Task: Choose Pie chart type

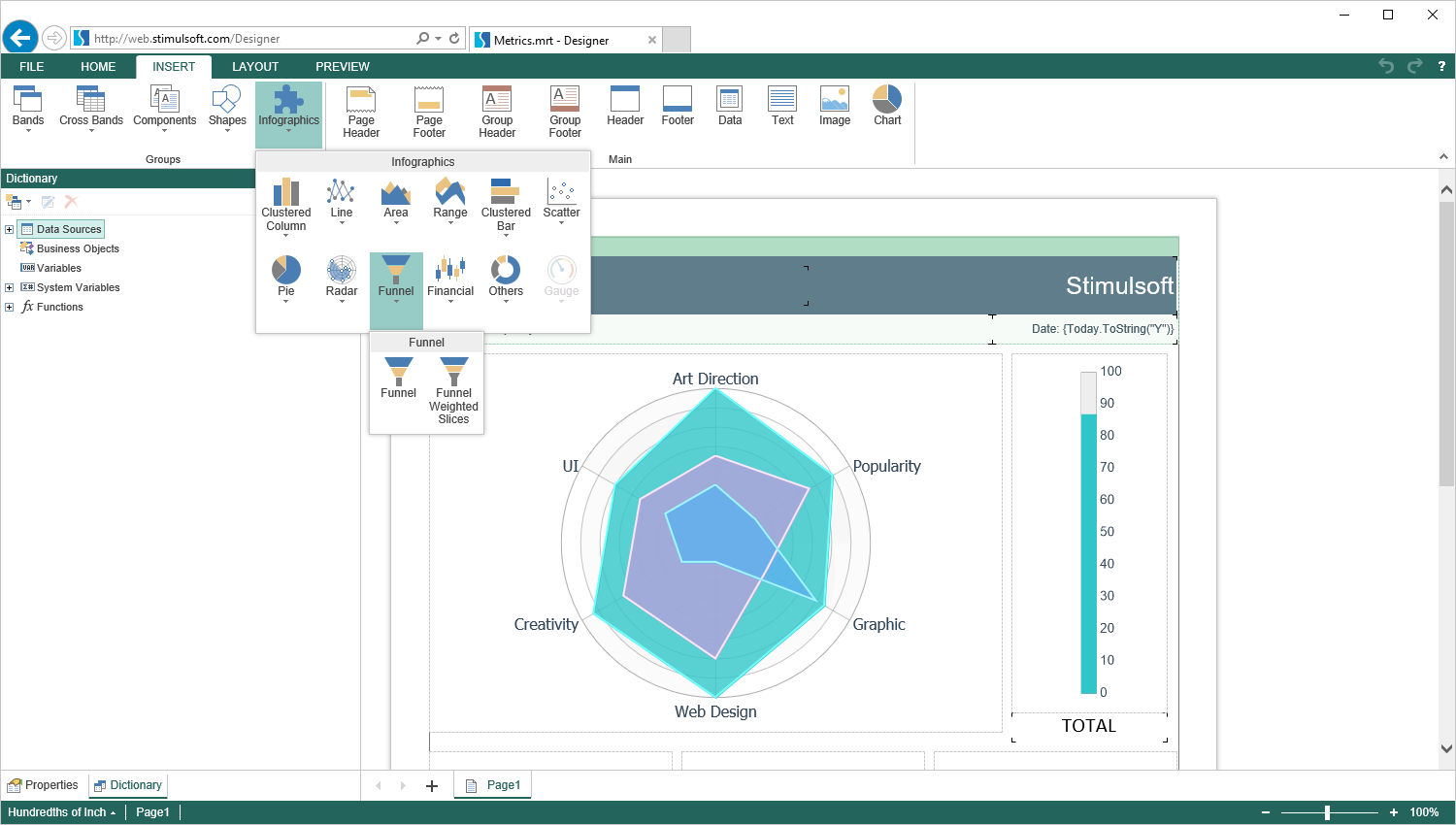Action: 286,280
